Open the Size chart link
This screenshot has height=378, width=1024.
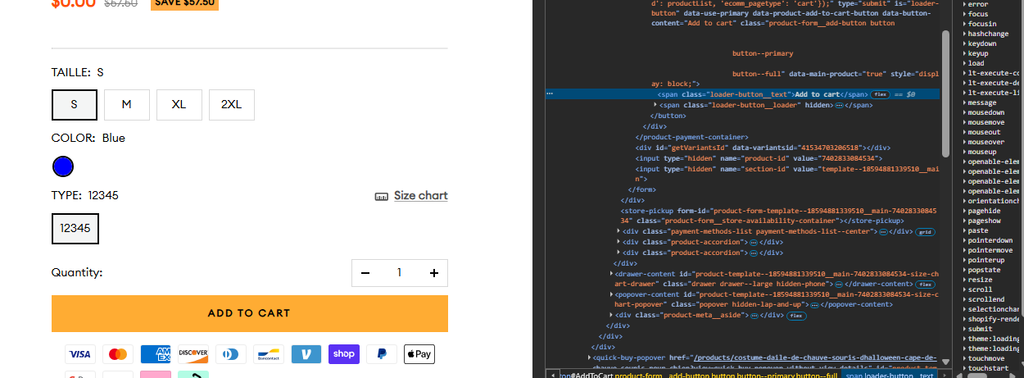tap(421, 196)
